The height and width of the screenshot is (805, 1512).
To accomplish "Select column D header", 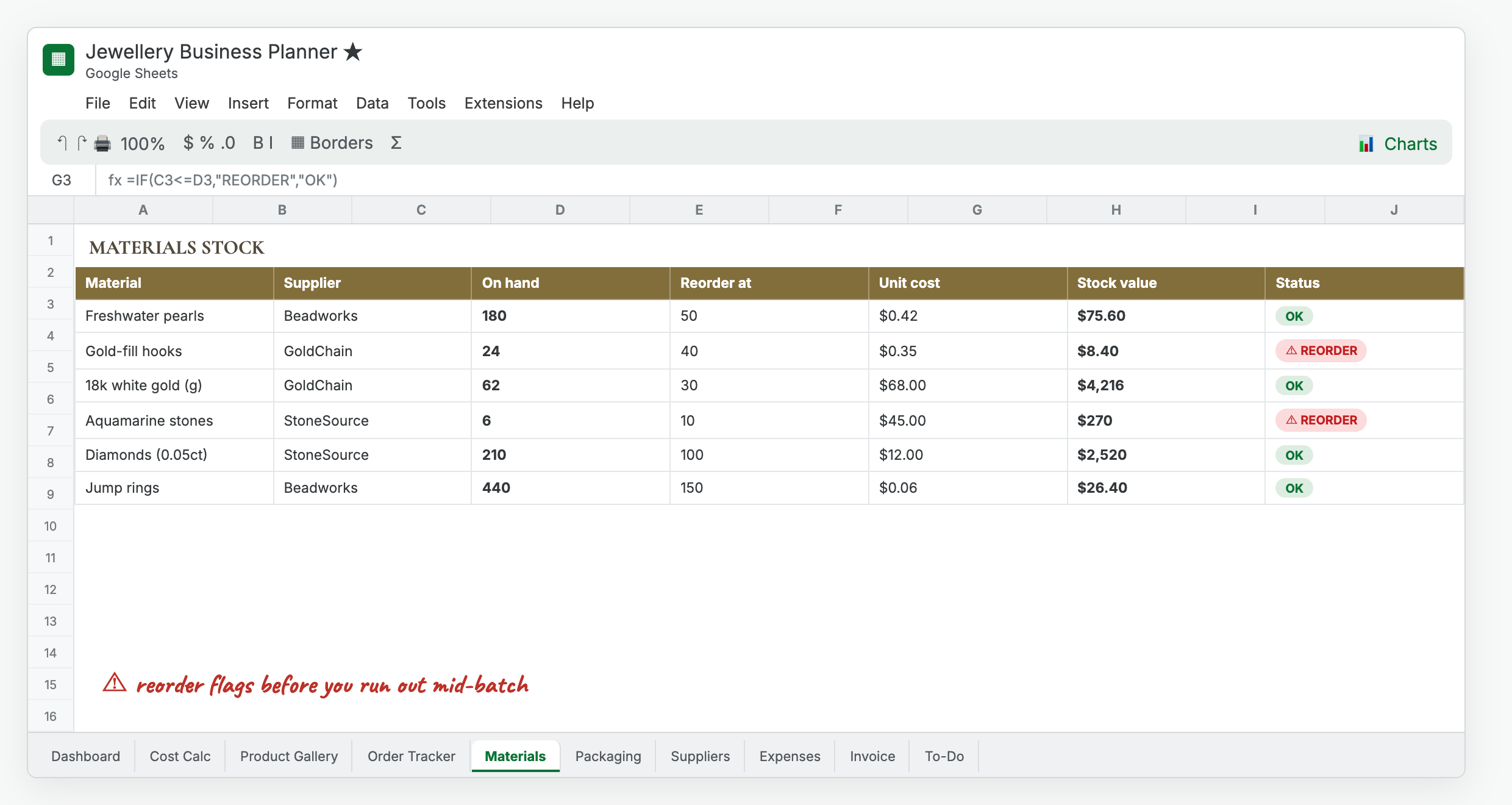I will coord(560,210).
